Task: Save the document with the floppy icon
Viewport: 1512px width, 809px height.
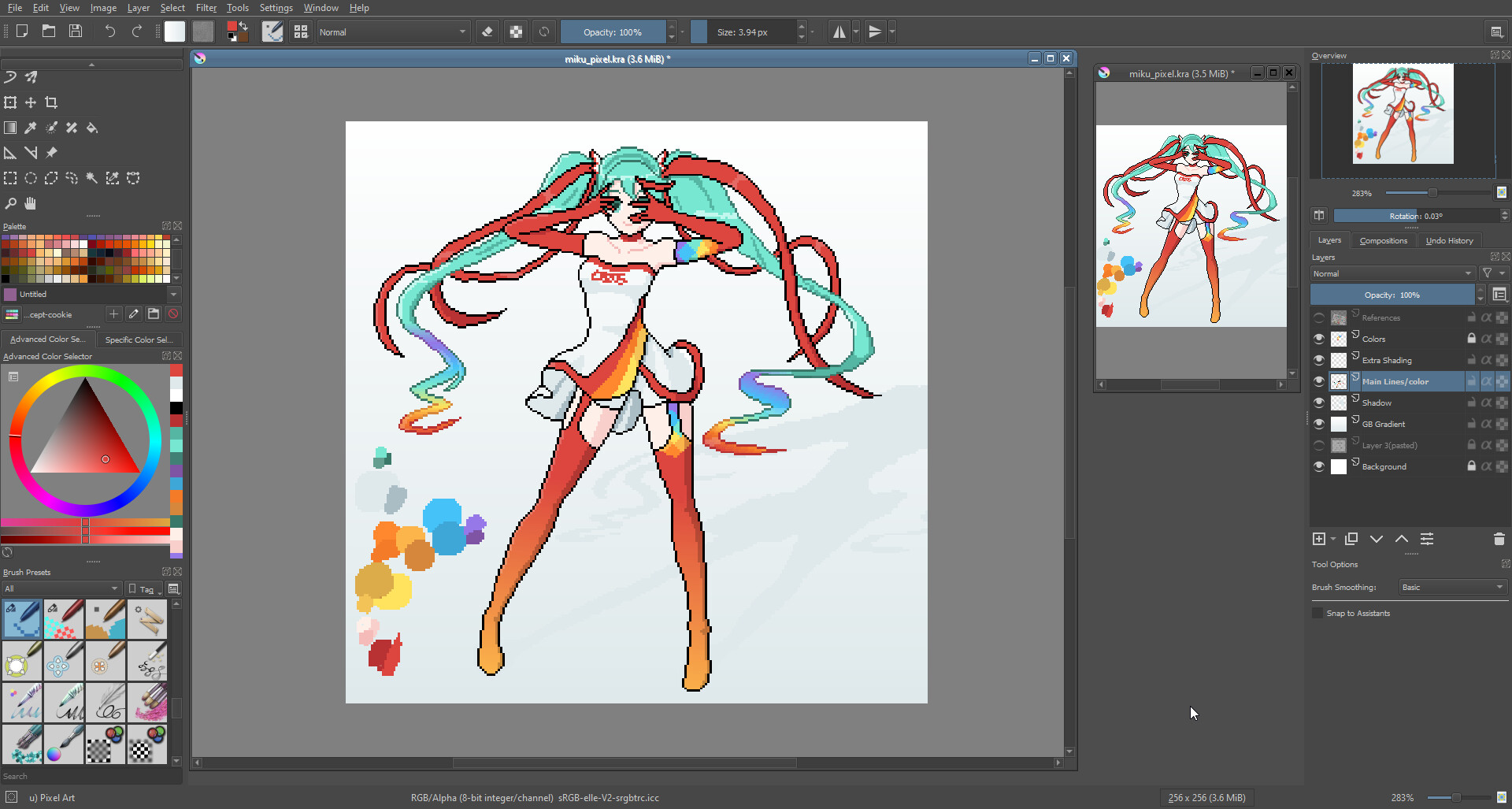Action: click(x=76, y=32)
